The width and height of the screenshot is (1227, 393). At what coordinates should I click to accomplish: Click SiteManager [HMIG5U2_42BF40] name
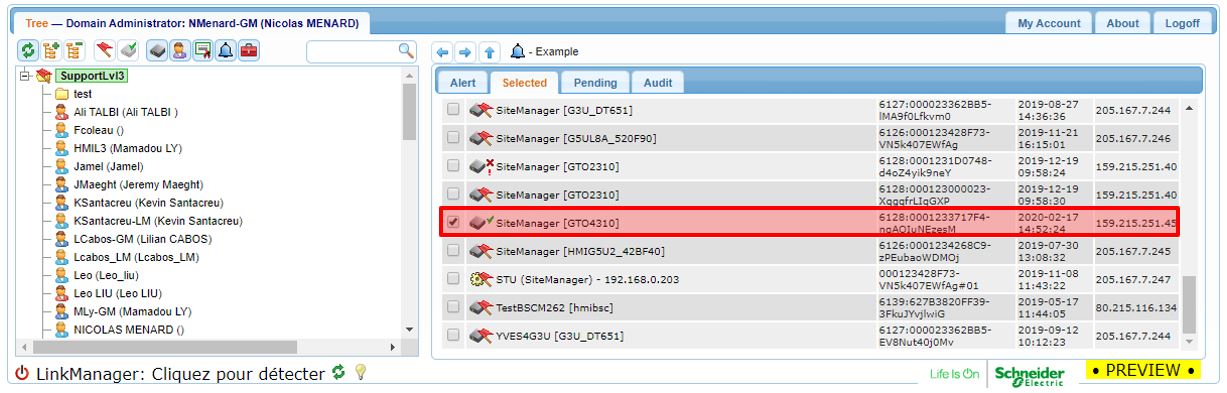click(580, 251)
